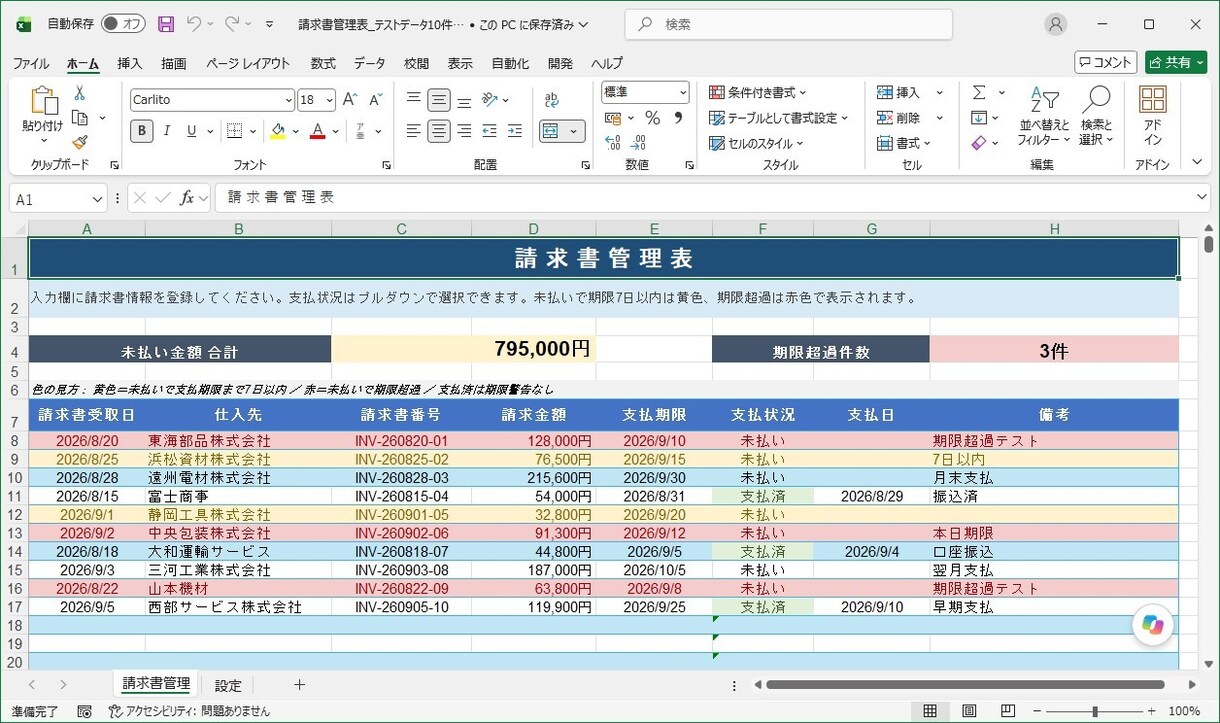Toggle Align Left
This screenshot has width=1220, height=723.
pyautogui.click(x=413, y=131)
